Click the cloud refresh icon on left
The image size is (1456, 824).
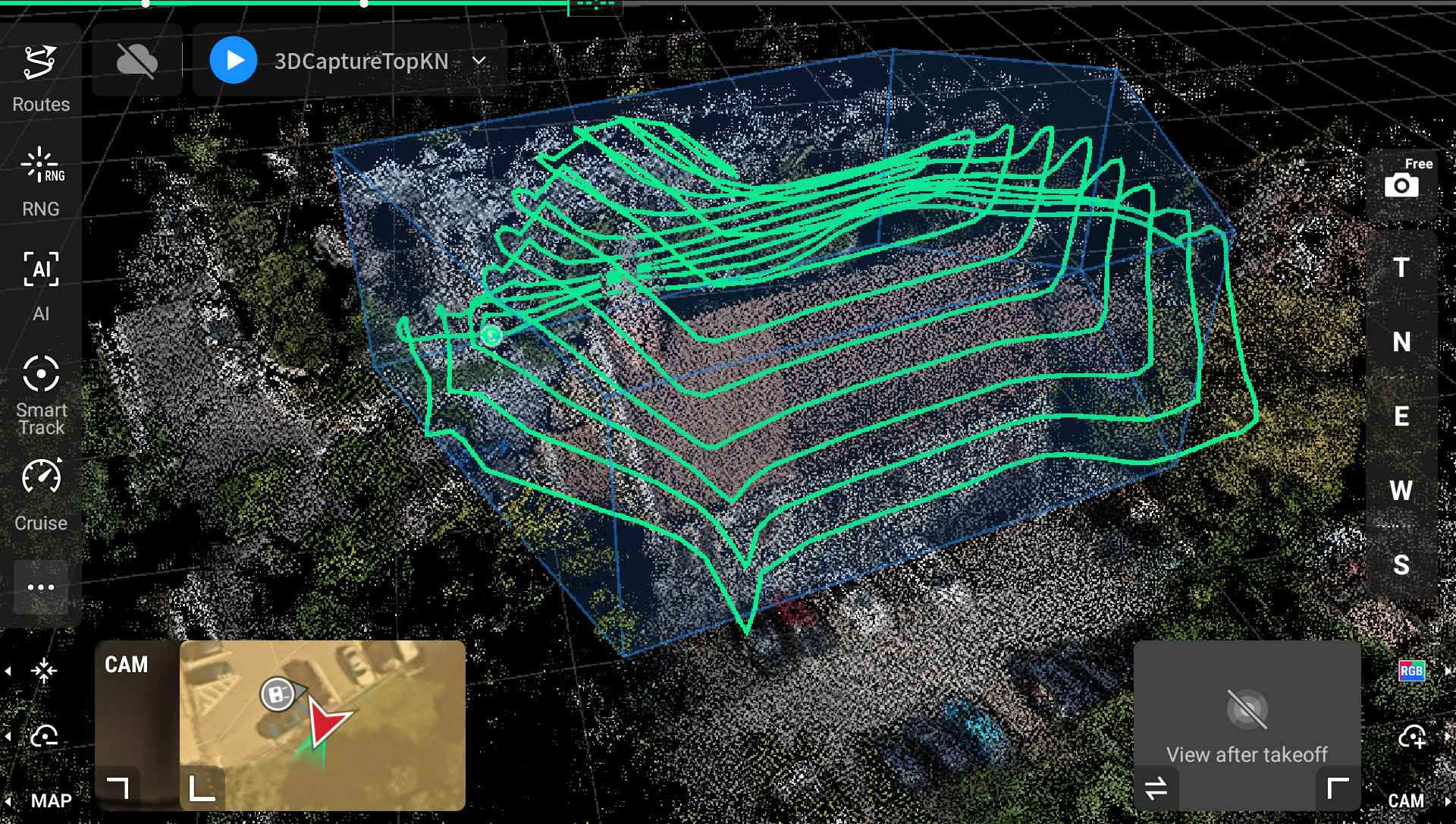(44, 736)
